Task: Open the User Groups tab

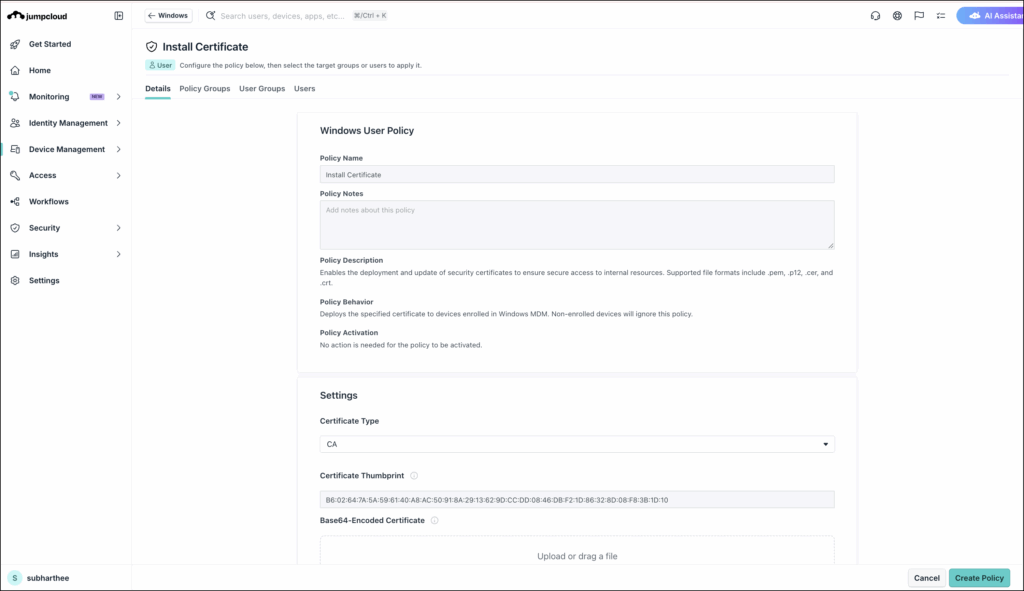Action: 262,89
